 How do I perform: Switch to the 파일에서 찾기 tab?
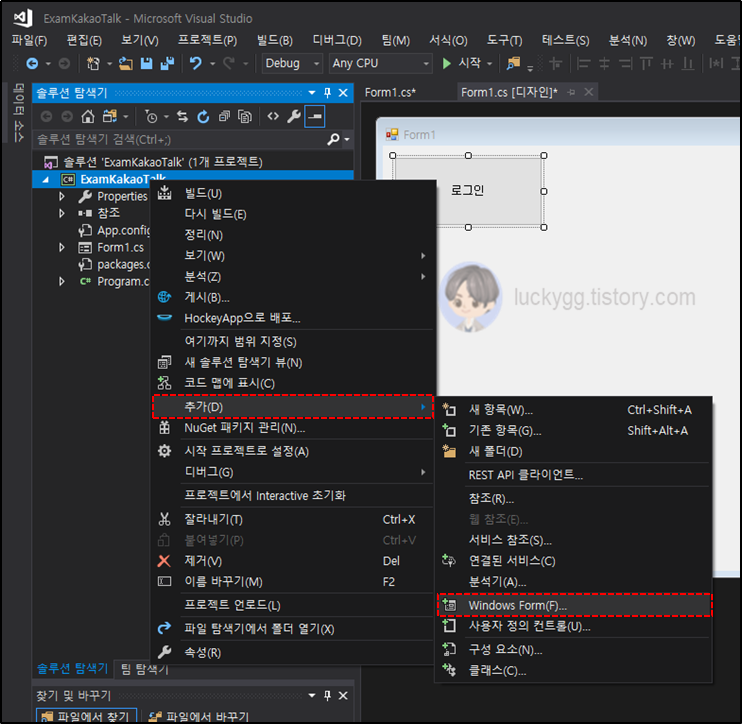click(x=87, y=716)
